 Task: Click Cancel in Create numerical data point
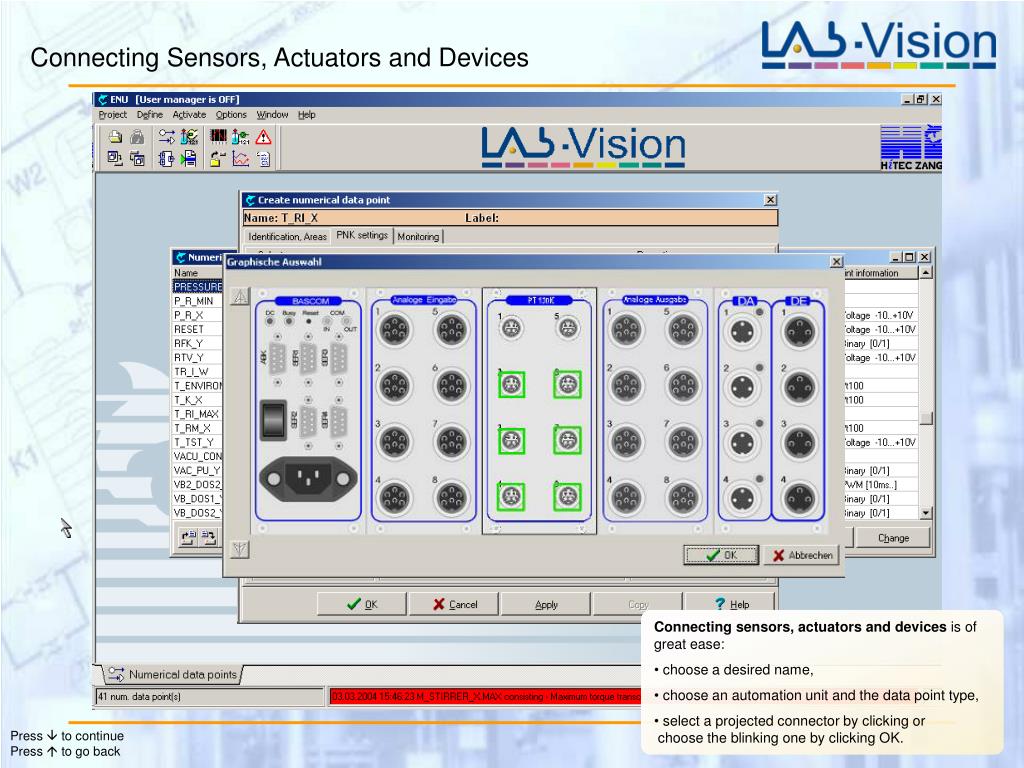(x=455, y=604)
